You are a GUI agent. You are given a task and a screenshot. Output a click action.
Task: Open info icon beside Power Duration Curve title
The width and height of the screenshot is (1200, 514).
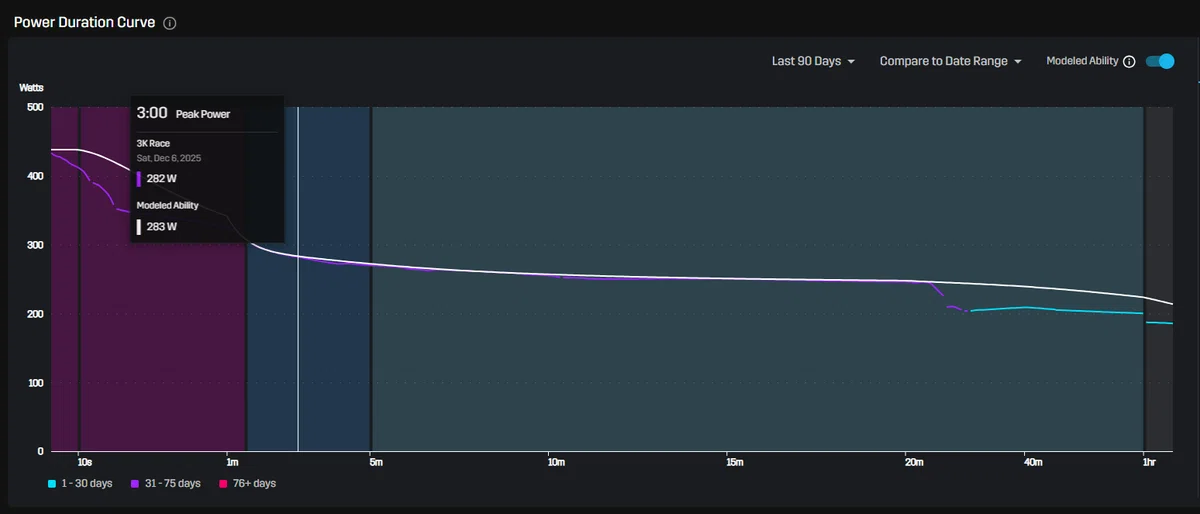(x=170, y=23)
